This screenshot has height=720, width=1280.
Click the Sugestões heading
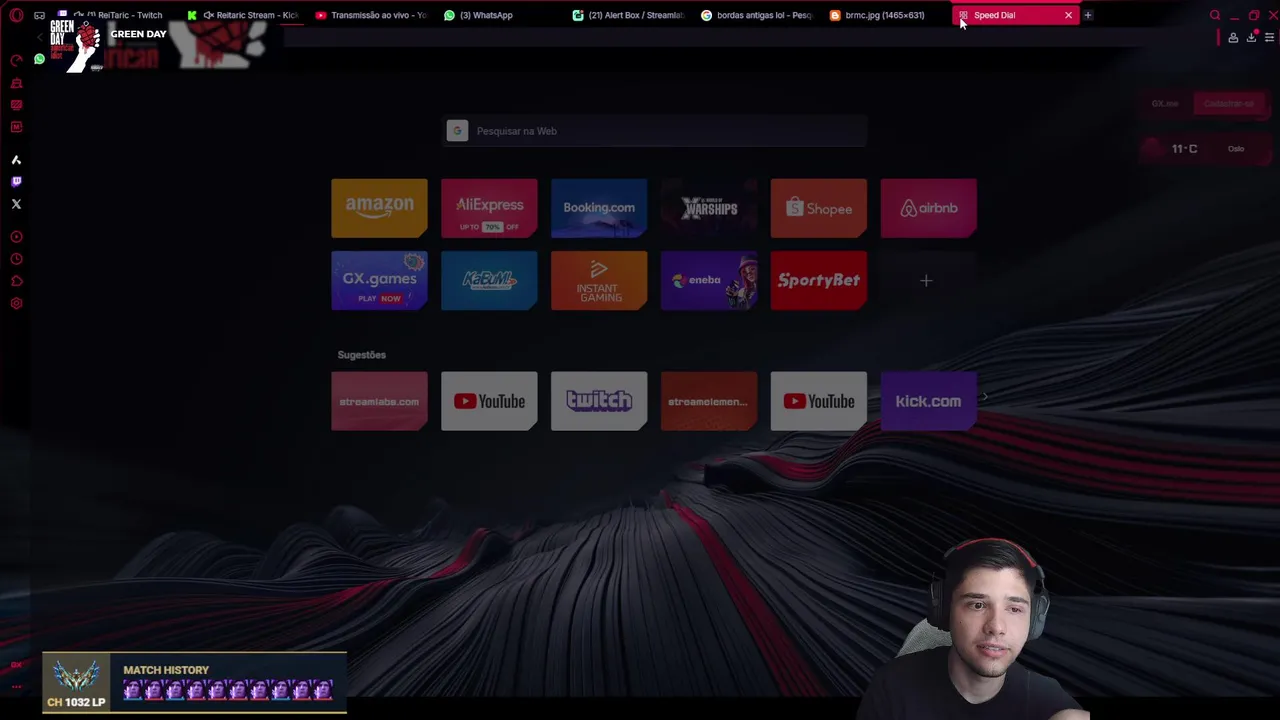(361, 355)
